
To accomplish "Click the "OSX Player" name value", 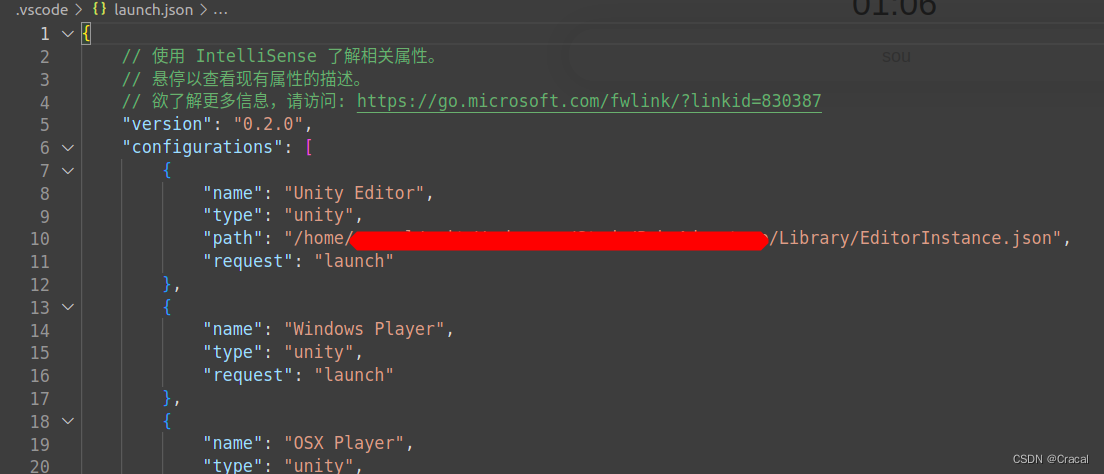I will coord(345,443).
